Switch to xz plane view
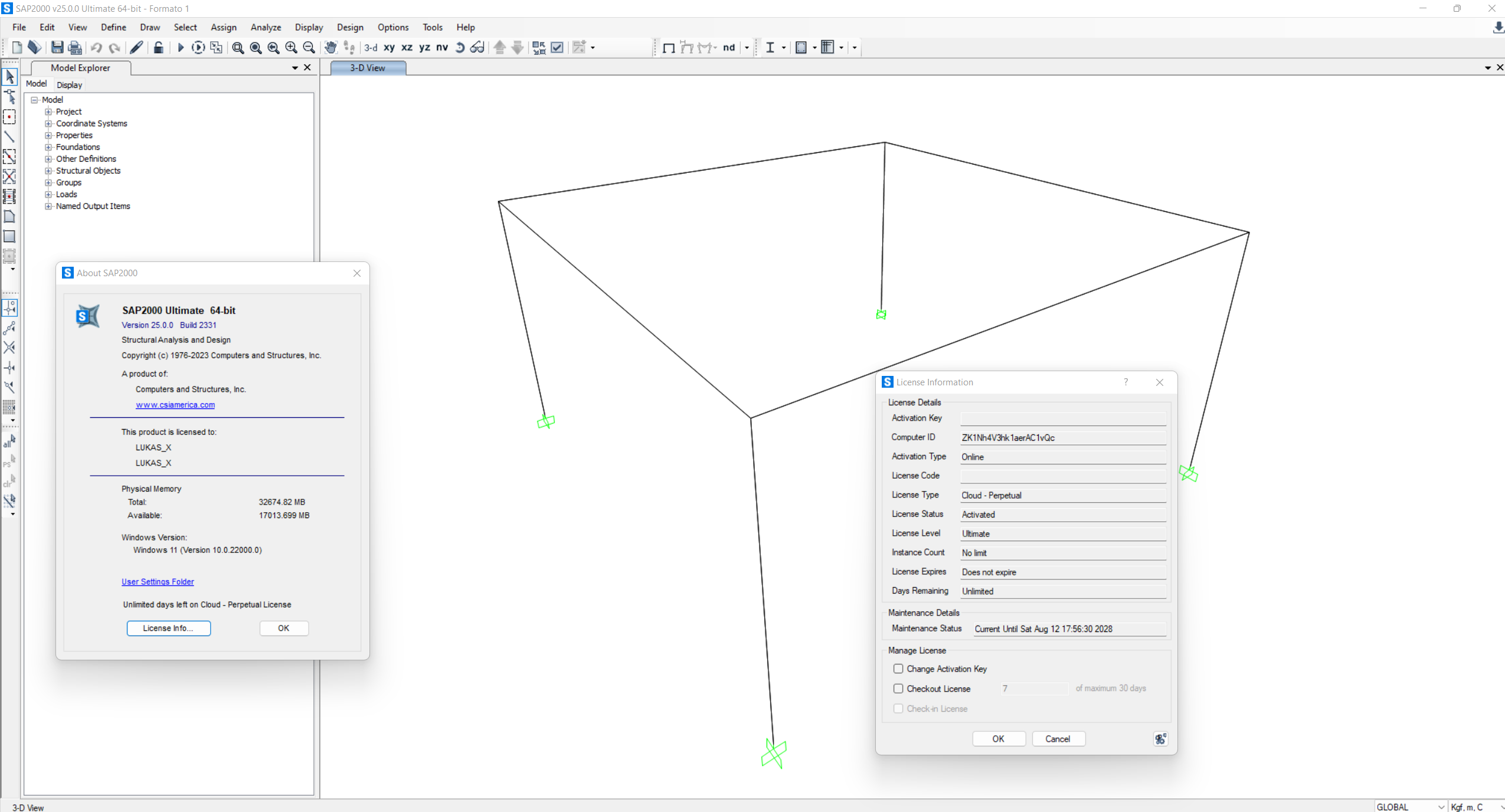This screenshot has height=812, width=1505. tap(407, 48)
